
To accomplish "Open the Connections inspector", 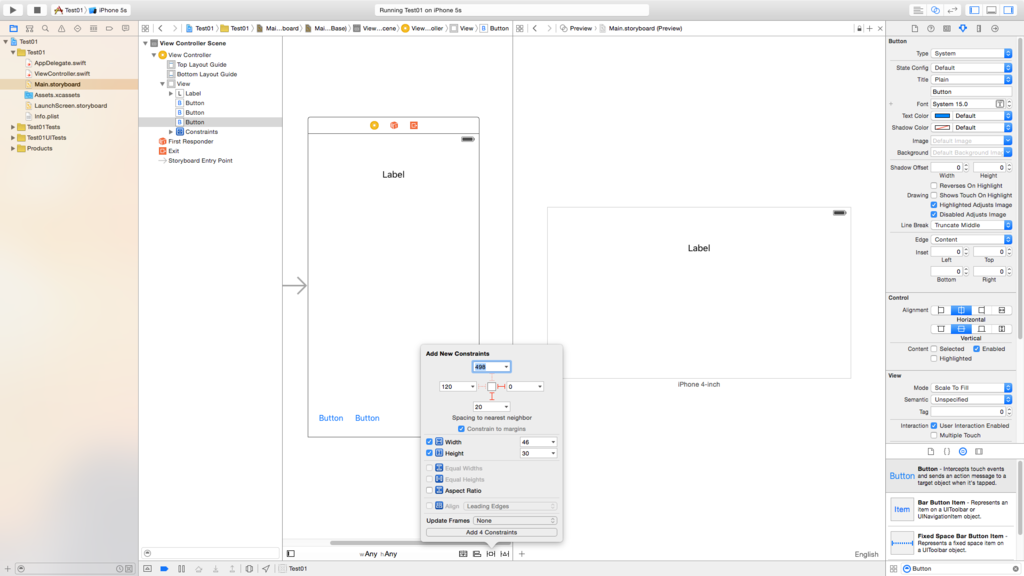I will pos(995,28).
